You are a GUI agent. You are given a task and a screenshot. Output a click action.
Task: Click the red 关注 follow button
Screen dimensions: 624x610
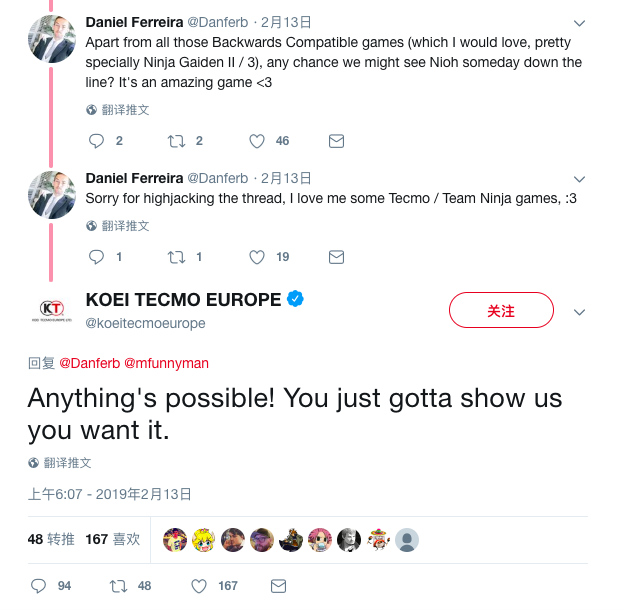[x=501, y=311]
